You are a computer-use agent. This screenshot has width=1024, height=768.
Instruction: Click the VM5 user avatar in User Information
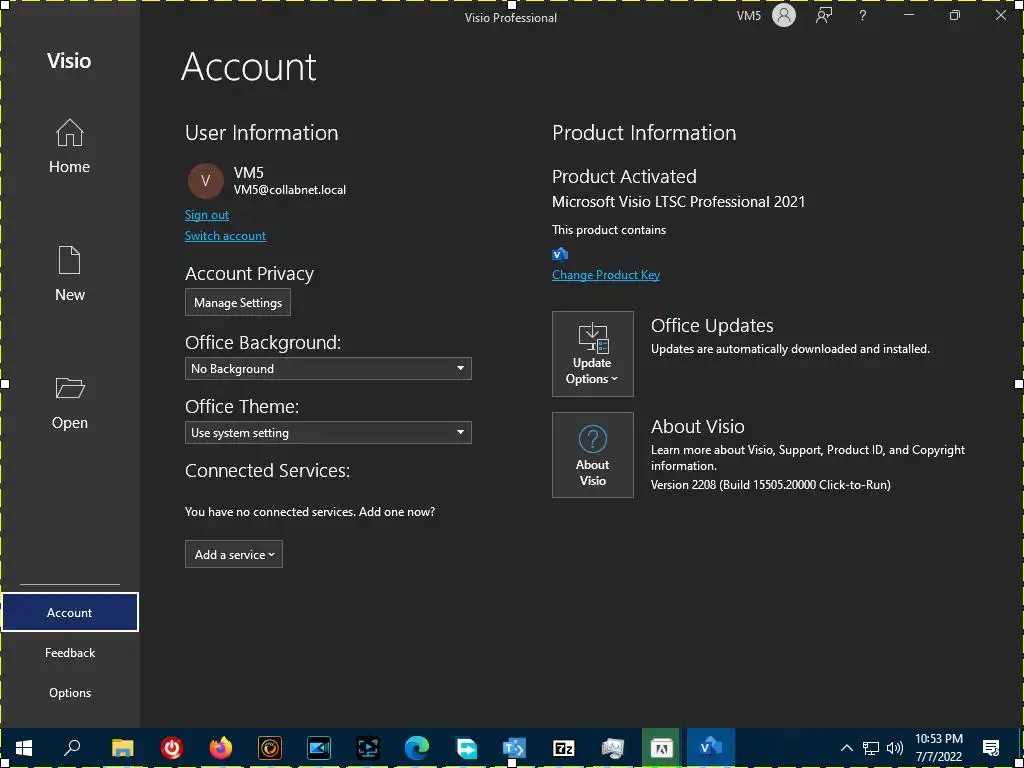point(206,181)
